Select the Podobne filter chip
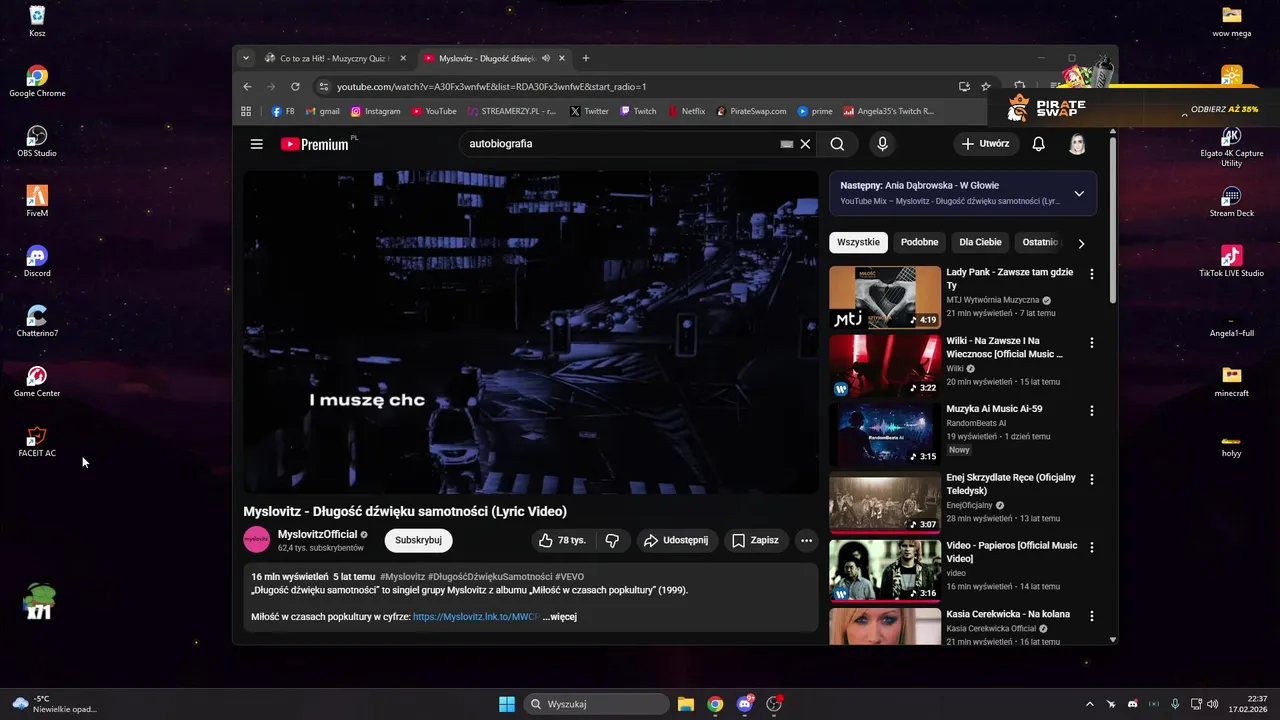This screenshot has width=1280, height=720. click(x=919, y=242)
